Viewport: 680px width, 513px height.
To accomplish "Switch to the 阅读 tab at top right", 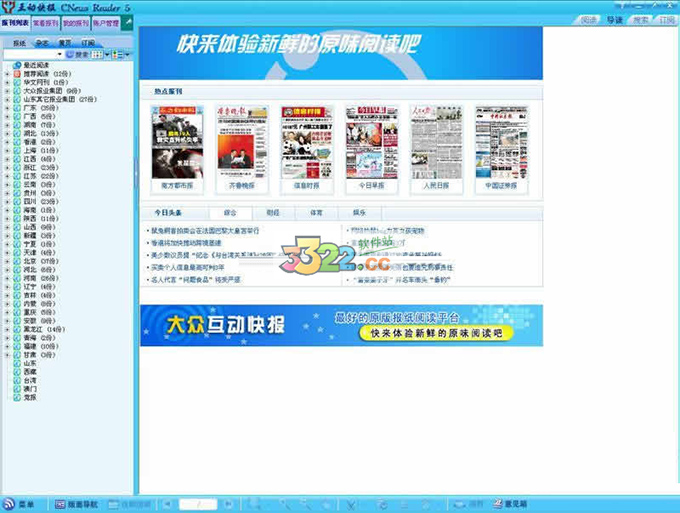I will pos(588,20).
